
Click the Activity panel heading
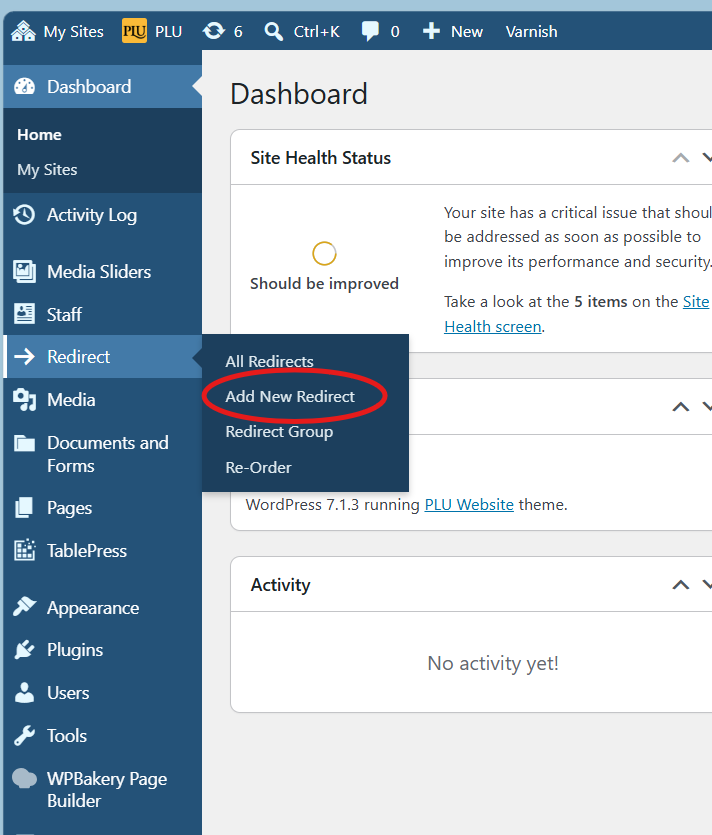(x=281, y=585)
